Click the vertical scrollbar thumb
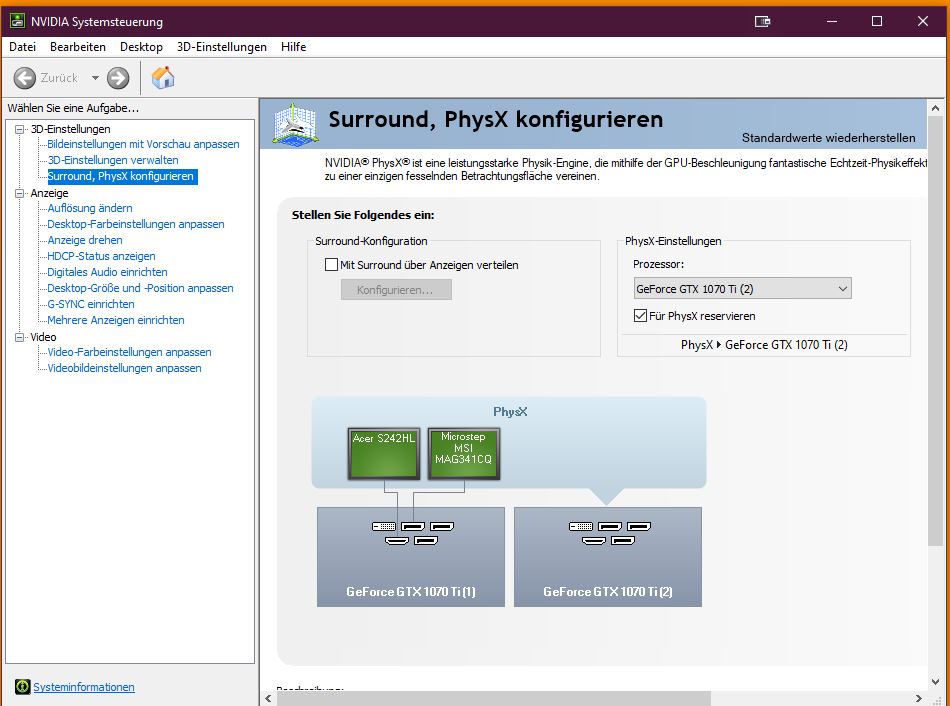 (x=935, y=331)
